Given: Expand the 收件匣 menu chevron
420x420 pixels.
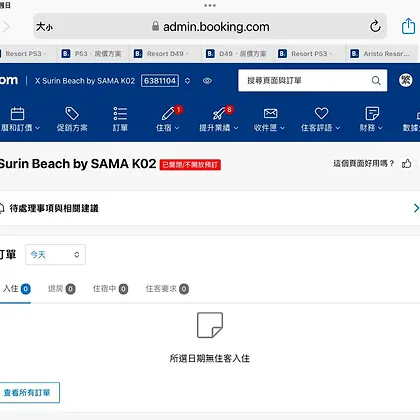Looking at the screenshot, I should tap(282, 128).
